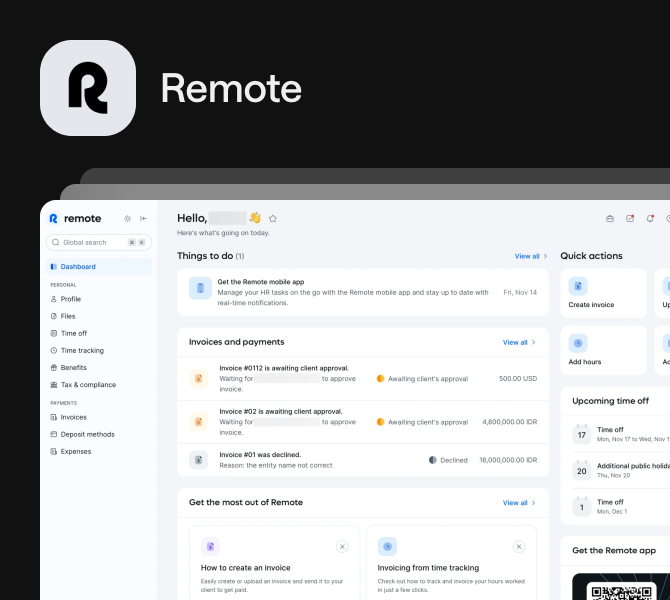Click the Remote app QR code
Image resolution: width=670 pixels, height=600 pixels.
(x=622, y=592)
